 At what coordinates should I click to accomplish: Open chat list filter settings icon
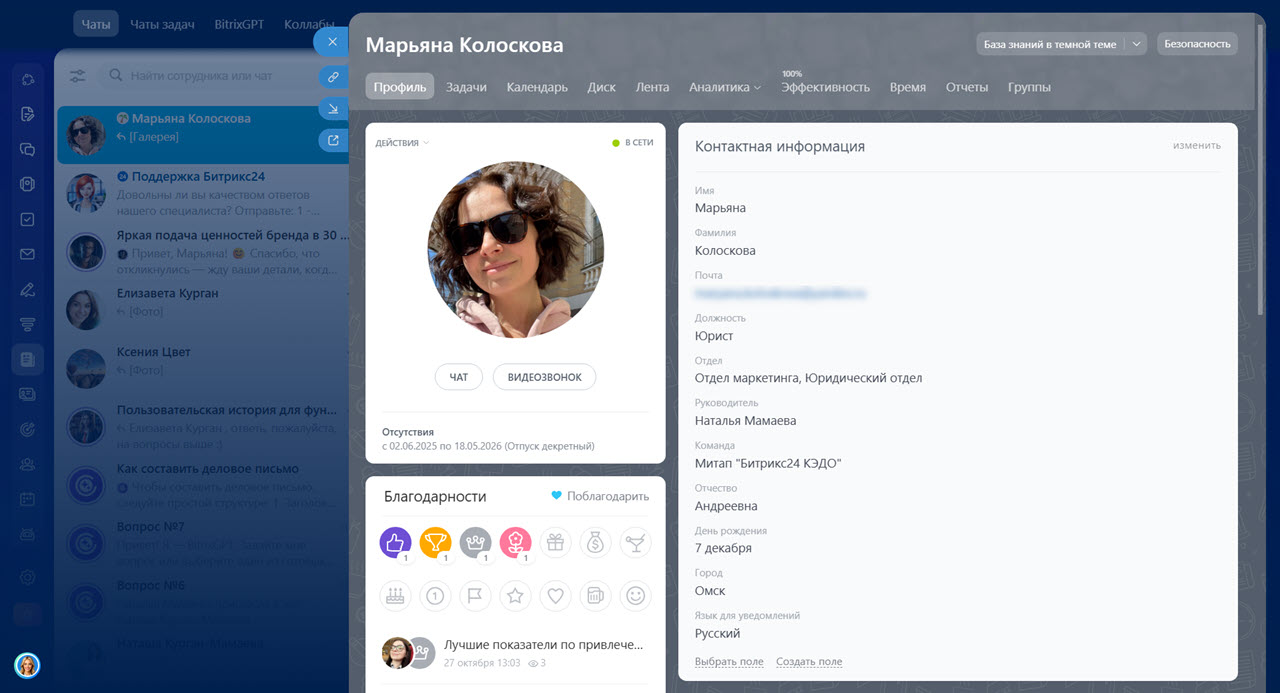[78, 76]
